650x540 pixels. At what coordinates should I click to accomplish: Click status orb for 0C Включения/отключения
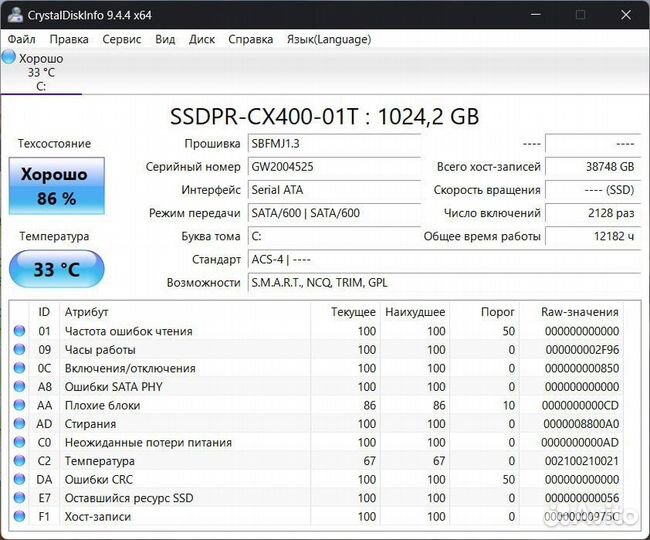(x=19, y=368)
